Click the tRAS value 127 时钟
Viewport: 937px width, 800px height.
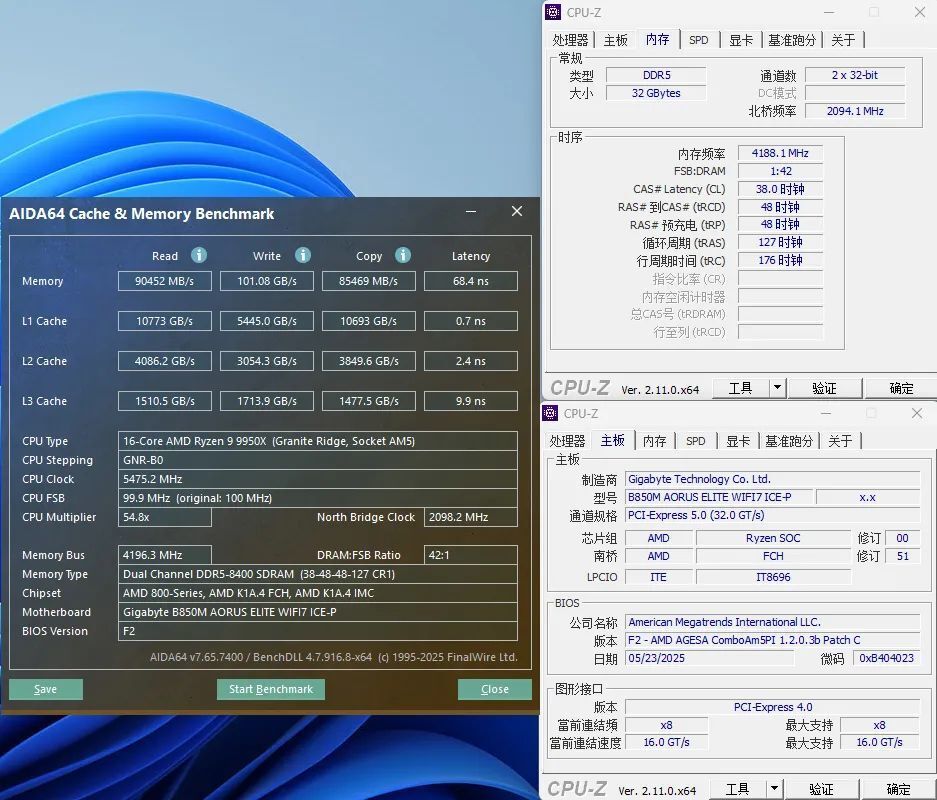[780, 243]
